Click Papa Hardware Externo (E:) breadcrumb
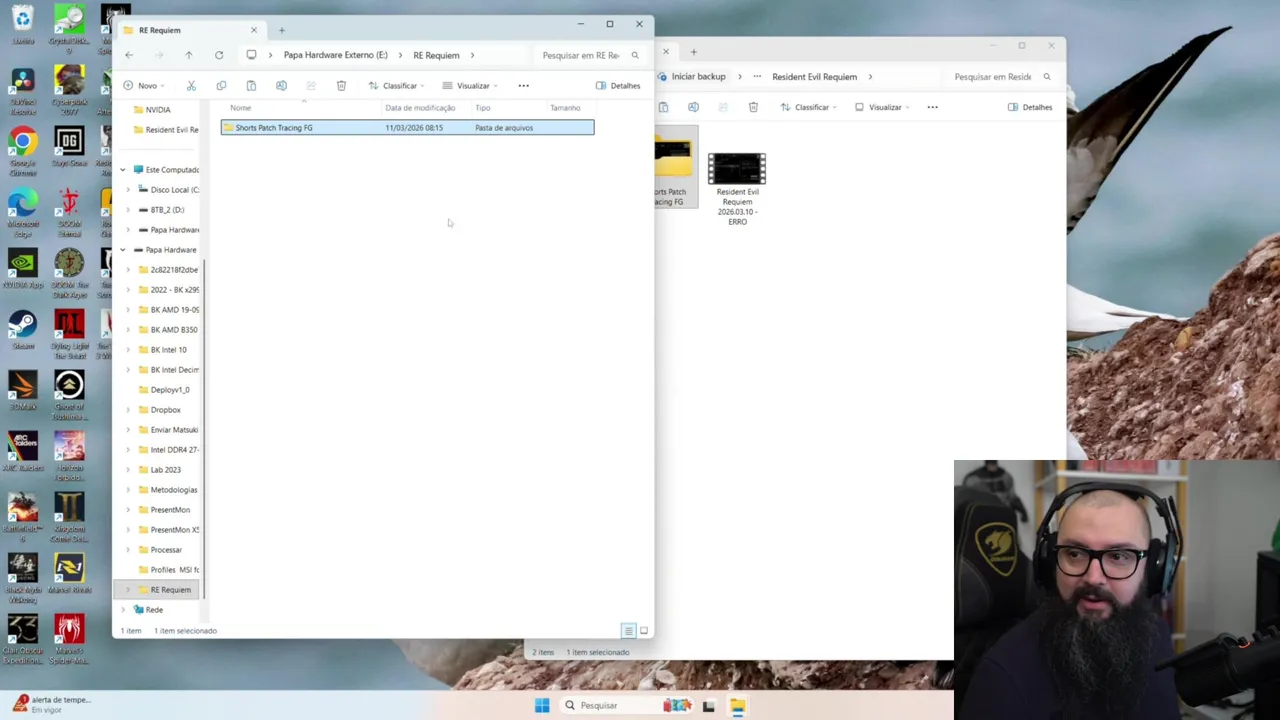This screenshot has height=720, width=1280. [336, 55]
